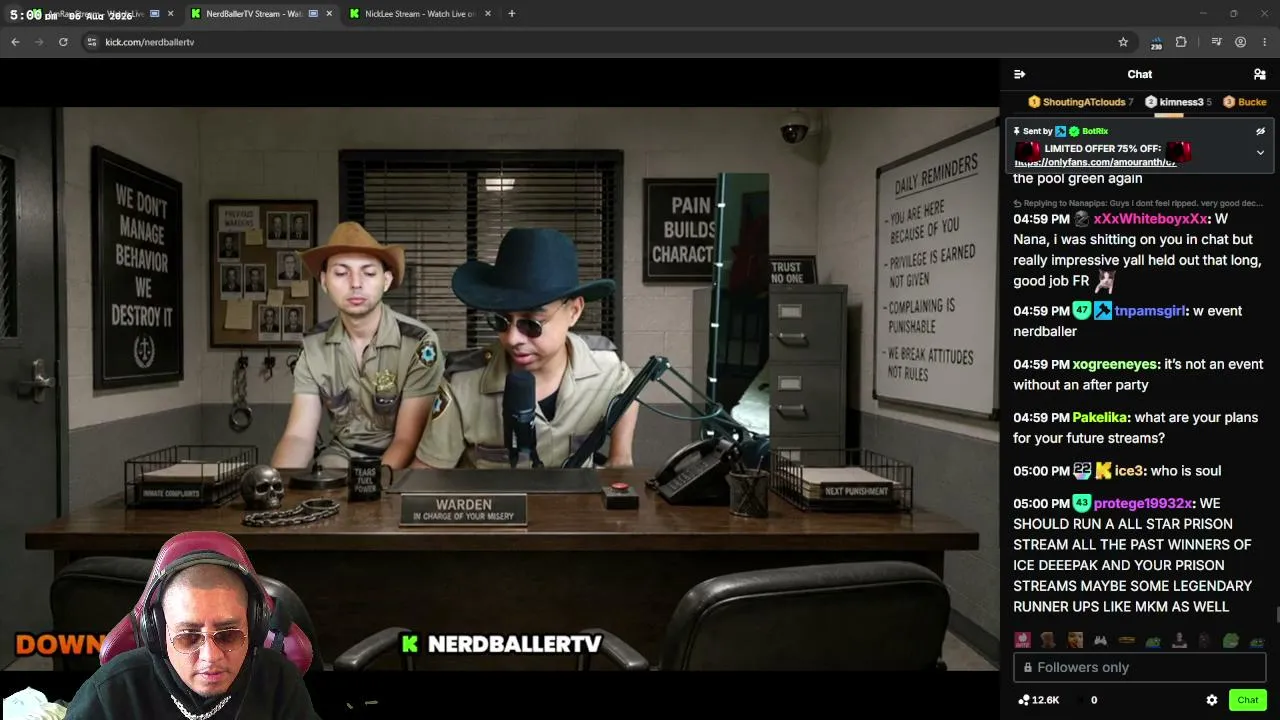Open a new browser tab

(511, 14)
